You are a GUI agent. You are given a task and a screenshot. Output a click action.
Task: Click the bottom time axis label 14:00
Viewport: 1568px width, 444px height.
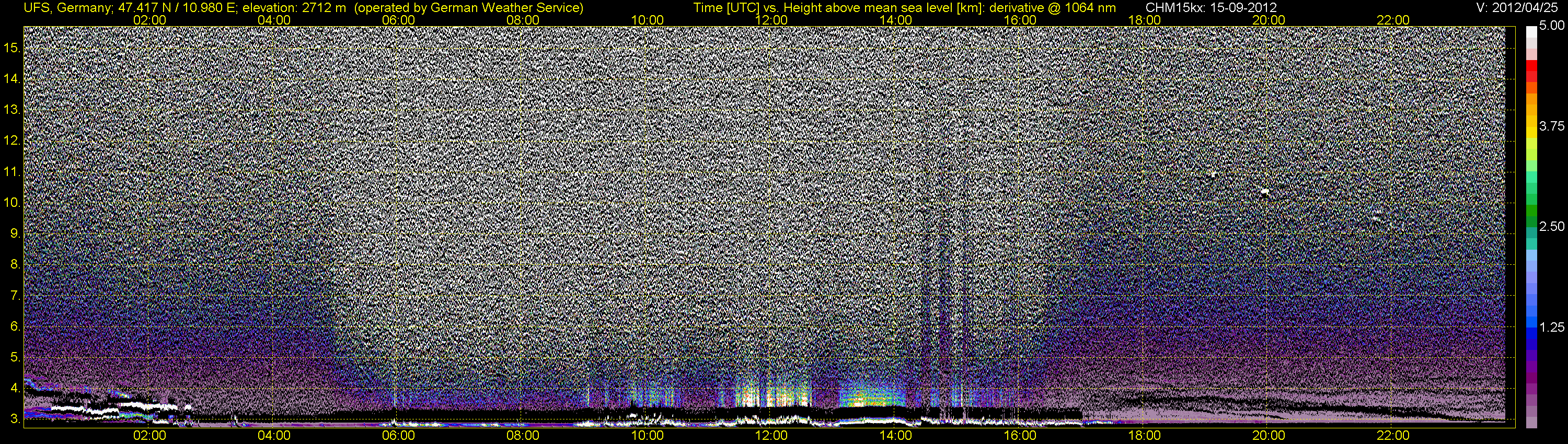point(895,436)
